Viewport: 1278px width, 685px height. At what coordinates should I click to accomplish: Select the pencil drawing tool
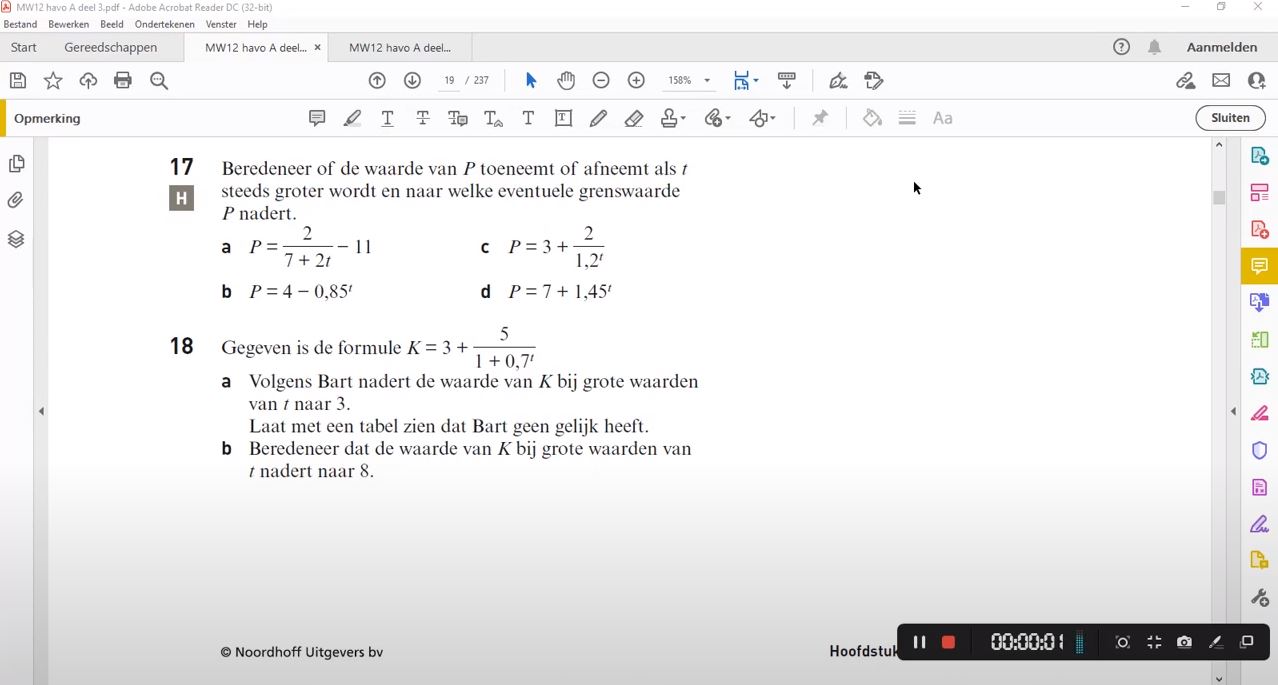[598, 118]
